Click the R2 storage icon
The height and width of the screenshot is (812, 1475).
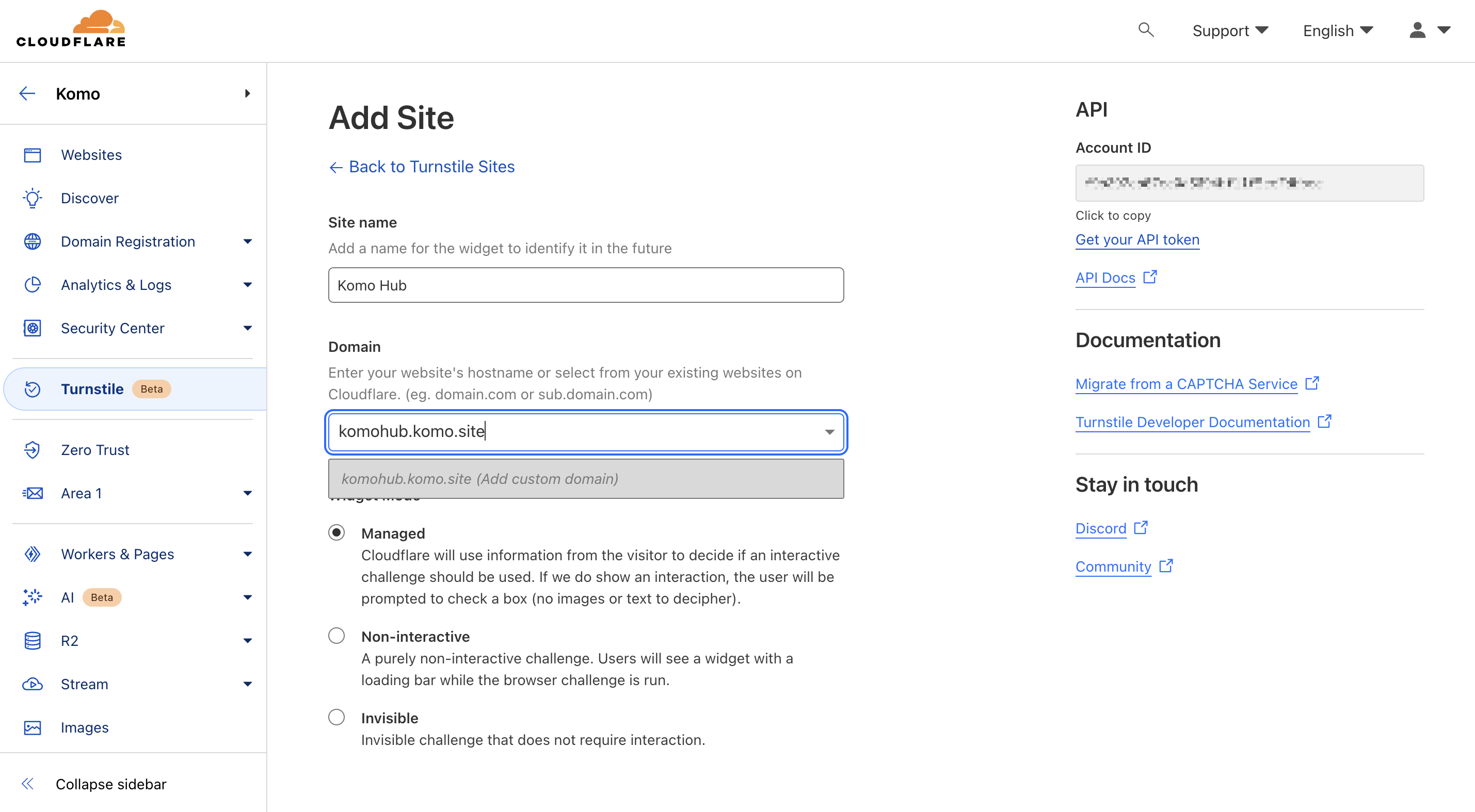(33, 640)
